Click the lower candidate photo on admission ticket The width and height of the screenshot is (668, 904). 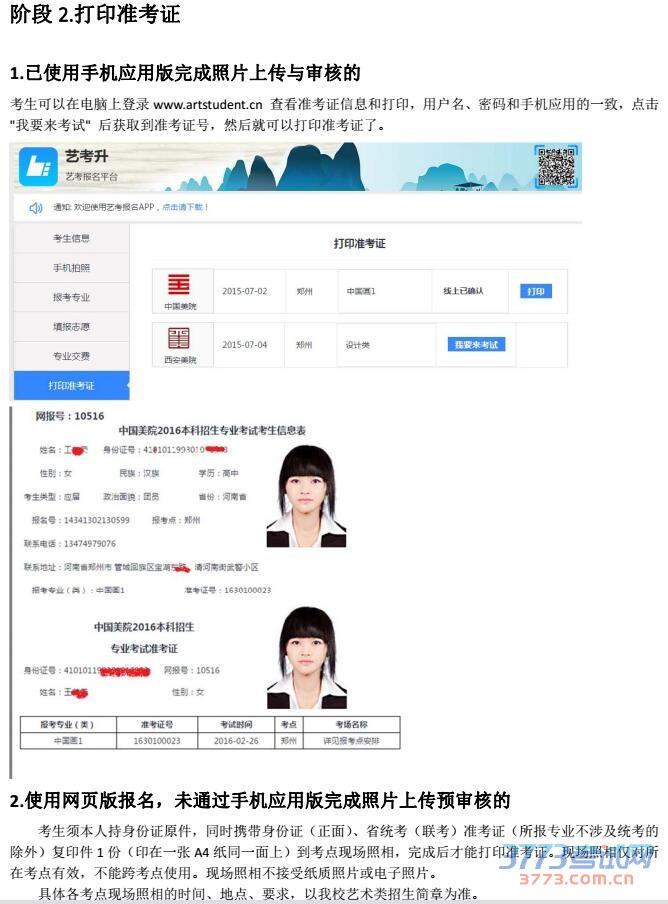coord(306,658)
